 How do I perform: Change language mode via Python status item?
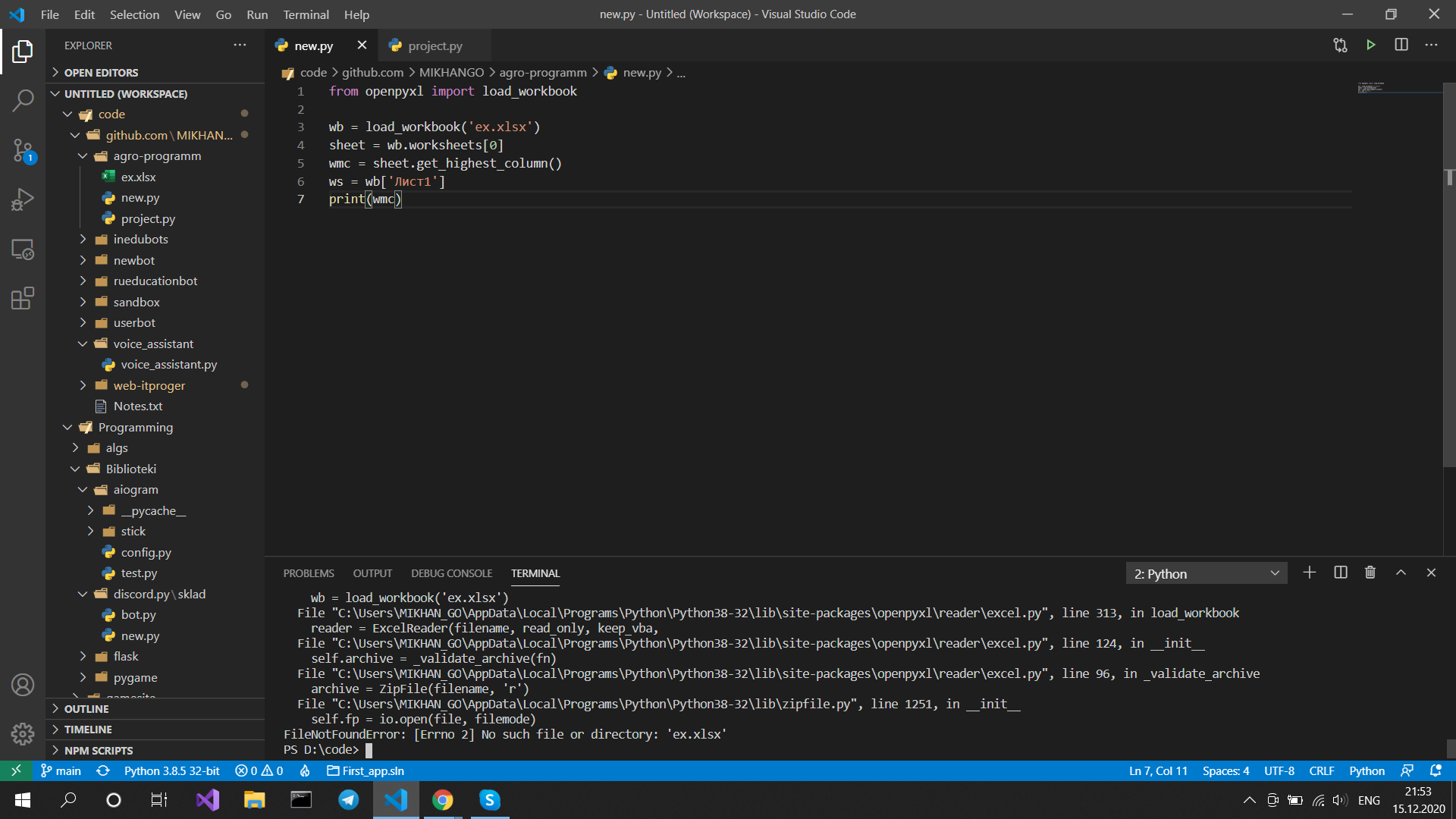click(x=1367, y=770)
